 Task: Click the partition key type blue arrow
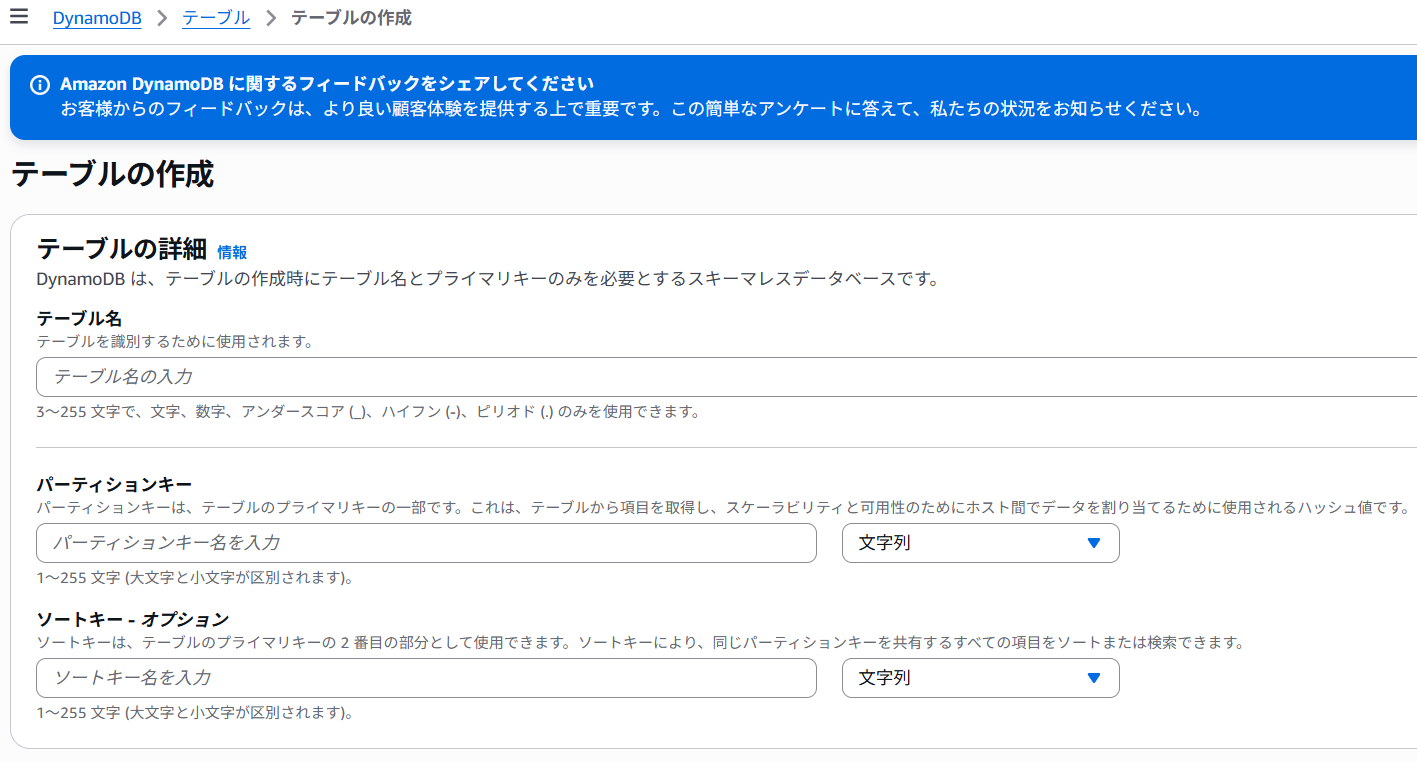1093,543
